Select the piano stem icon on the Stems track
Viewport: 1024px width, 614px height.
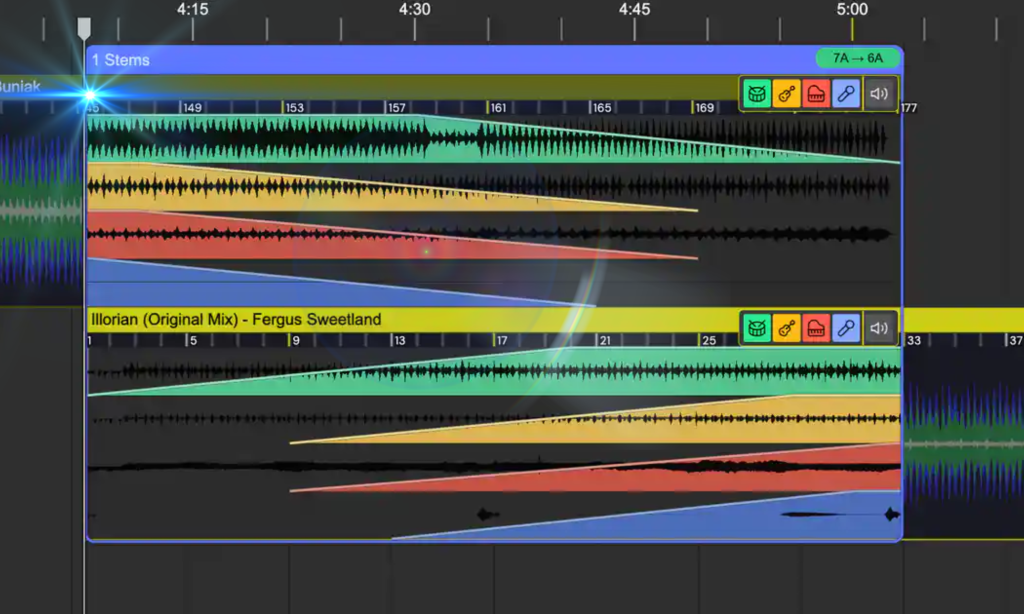(817, 93)
